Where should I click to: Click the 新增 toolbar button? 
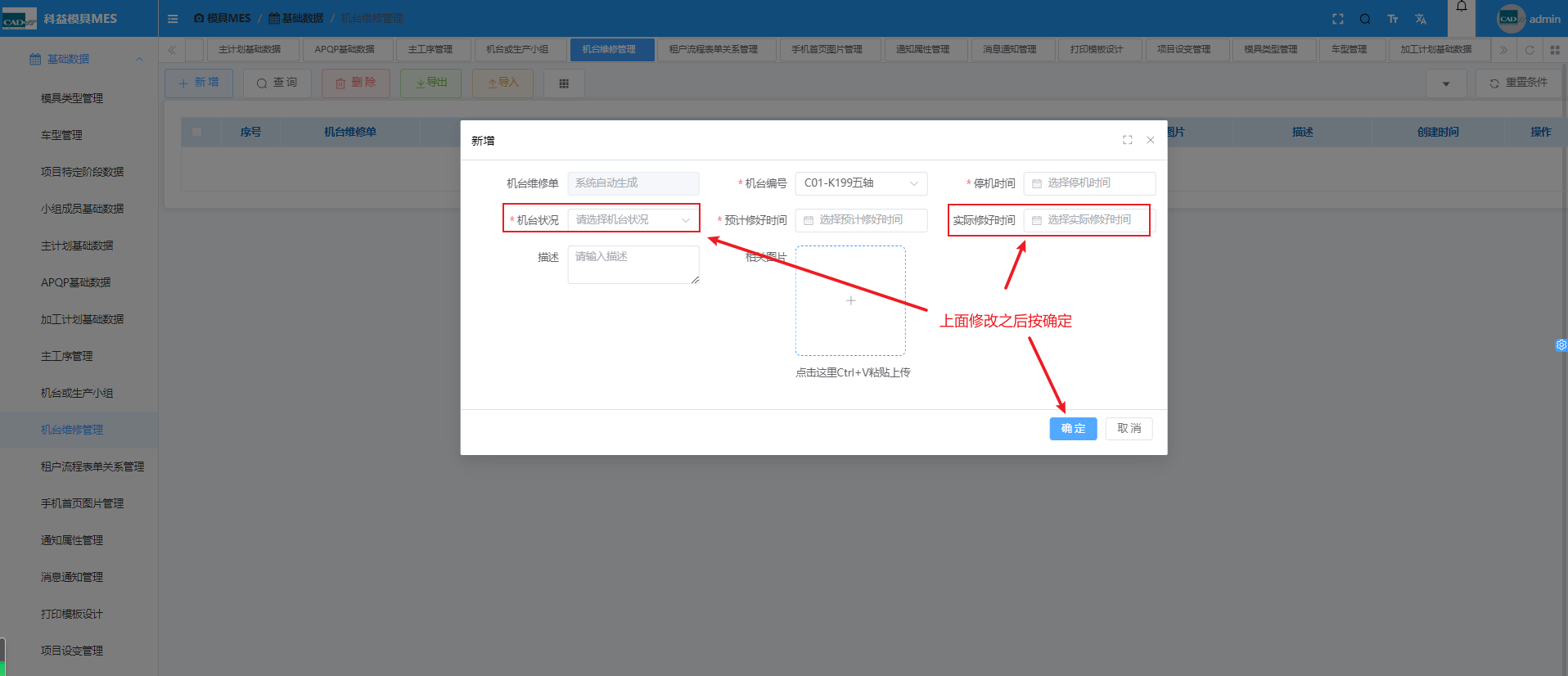pyautogui.click(x=199, y=83)
